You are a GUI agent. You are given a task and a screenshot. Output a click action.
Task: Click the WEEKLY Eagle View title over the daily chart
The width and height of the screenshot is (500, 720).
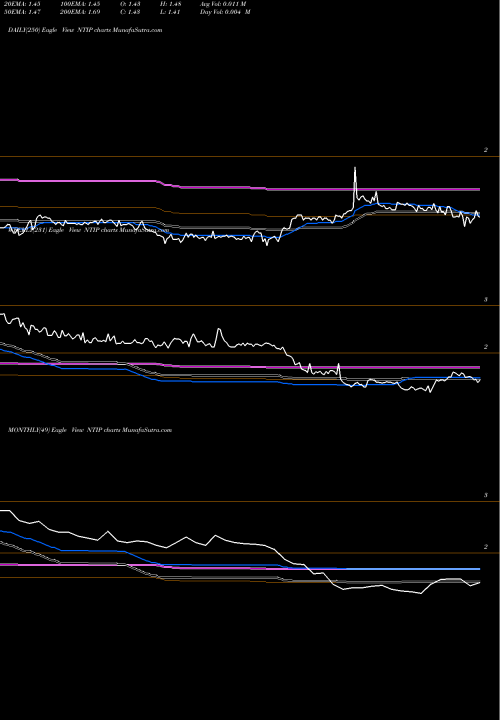89,230
